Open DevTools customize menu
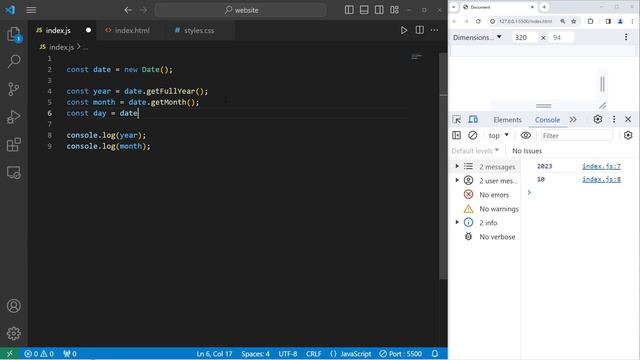This screenshot has height=360, width=640. [x=614, y=119]
